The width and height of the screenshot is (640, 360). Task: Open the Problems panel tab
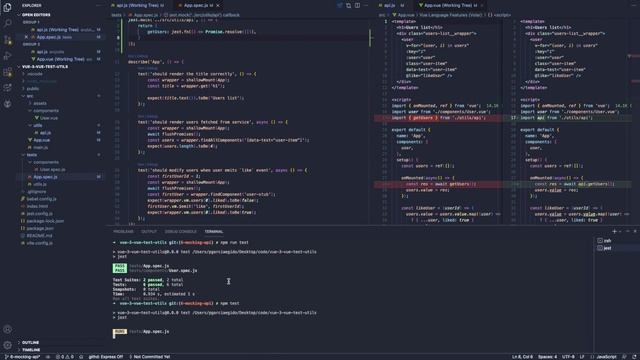[x=123, y=231]
